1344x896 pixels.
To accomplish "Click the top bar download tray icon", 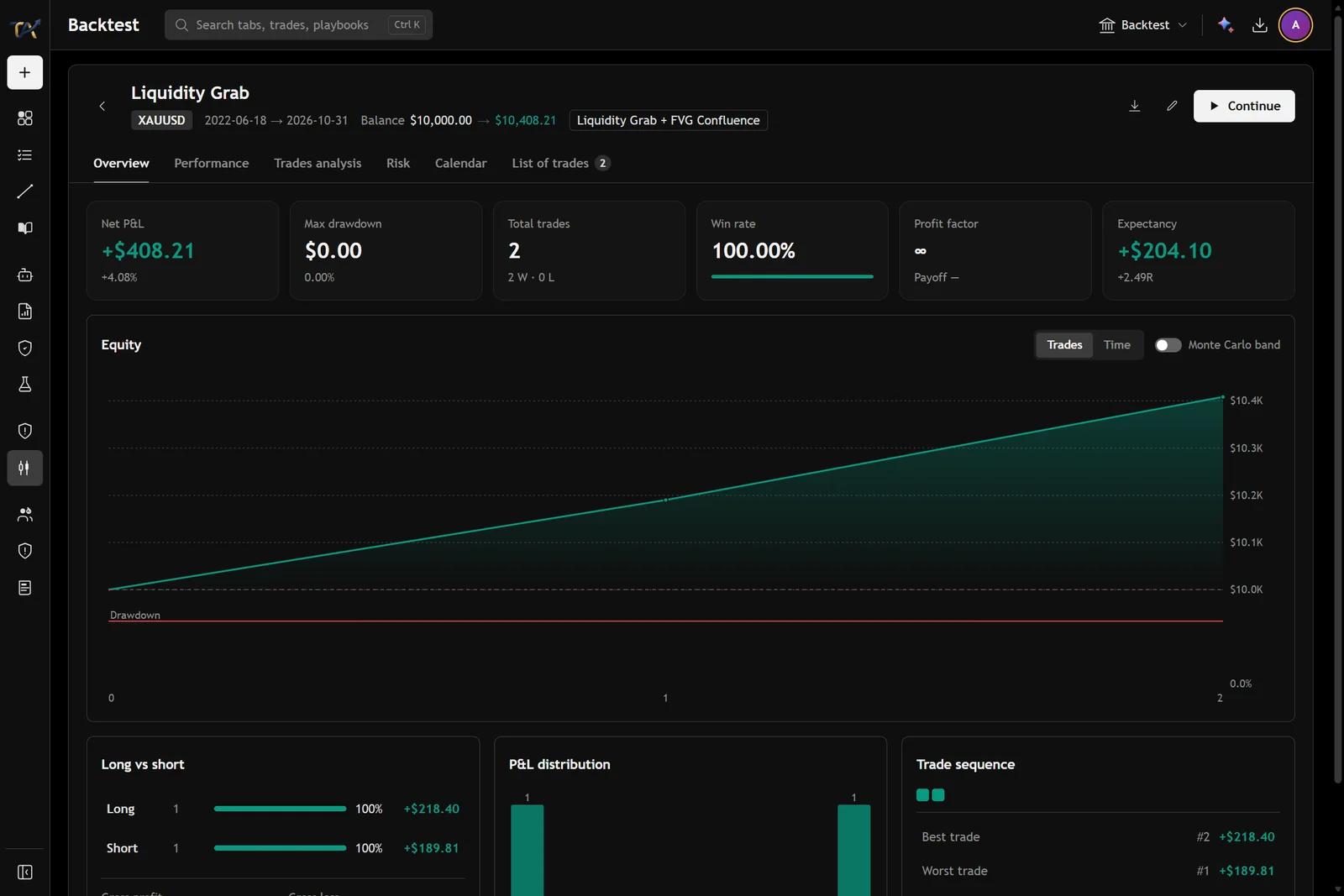I will pyautogui.click(x=1259, y=25).
